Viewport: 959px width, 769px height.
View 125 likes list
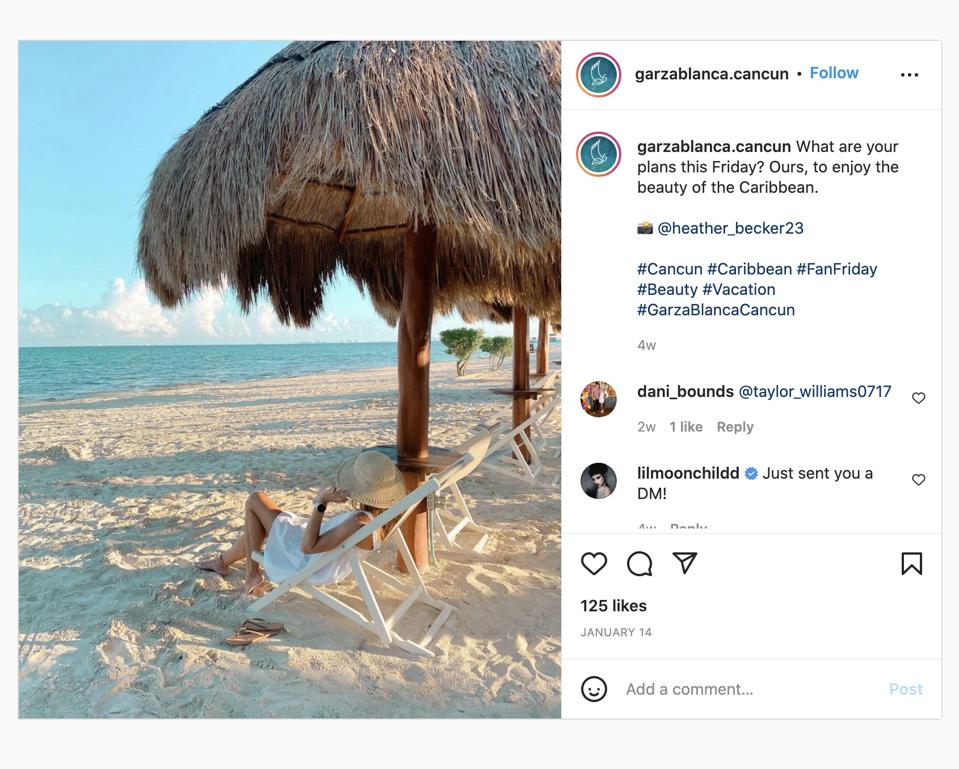(614, 606)
